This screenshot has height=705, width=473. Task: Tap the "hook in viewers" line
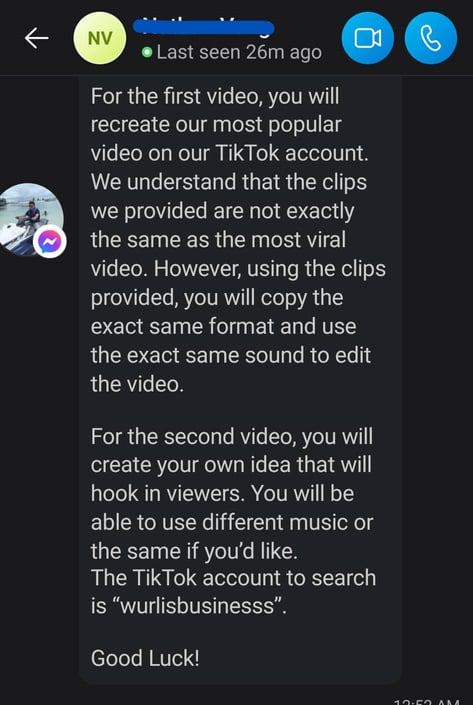coord(223,493)
